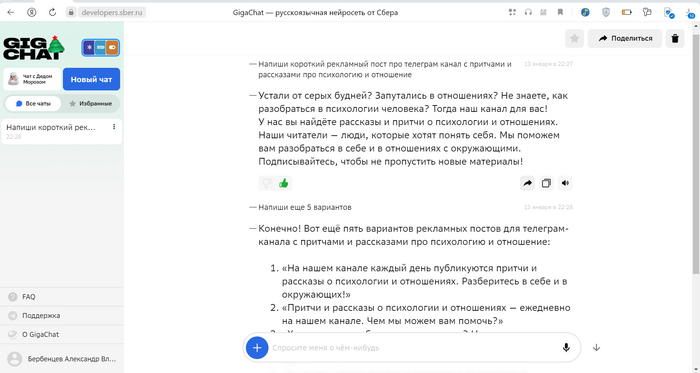Viewport: 700px width, 373px height.
Task: Like the first answer with thumbs up
Action: (x=283, y=183)
